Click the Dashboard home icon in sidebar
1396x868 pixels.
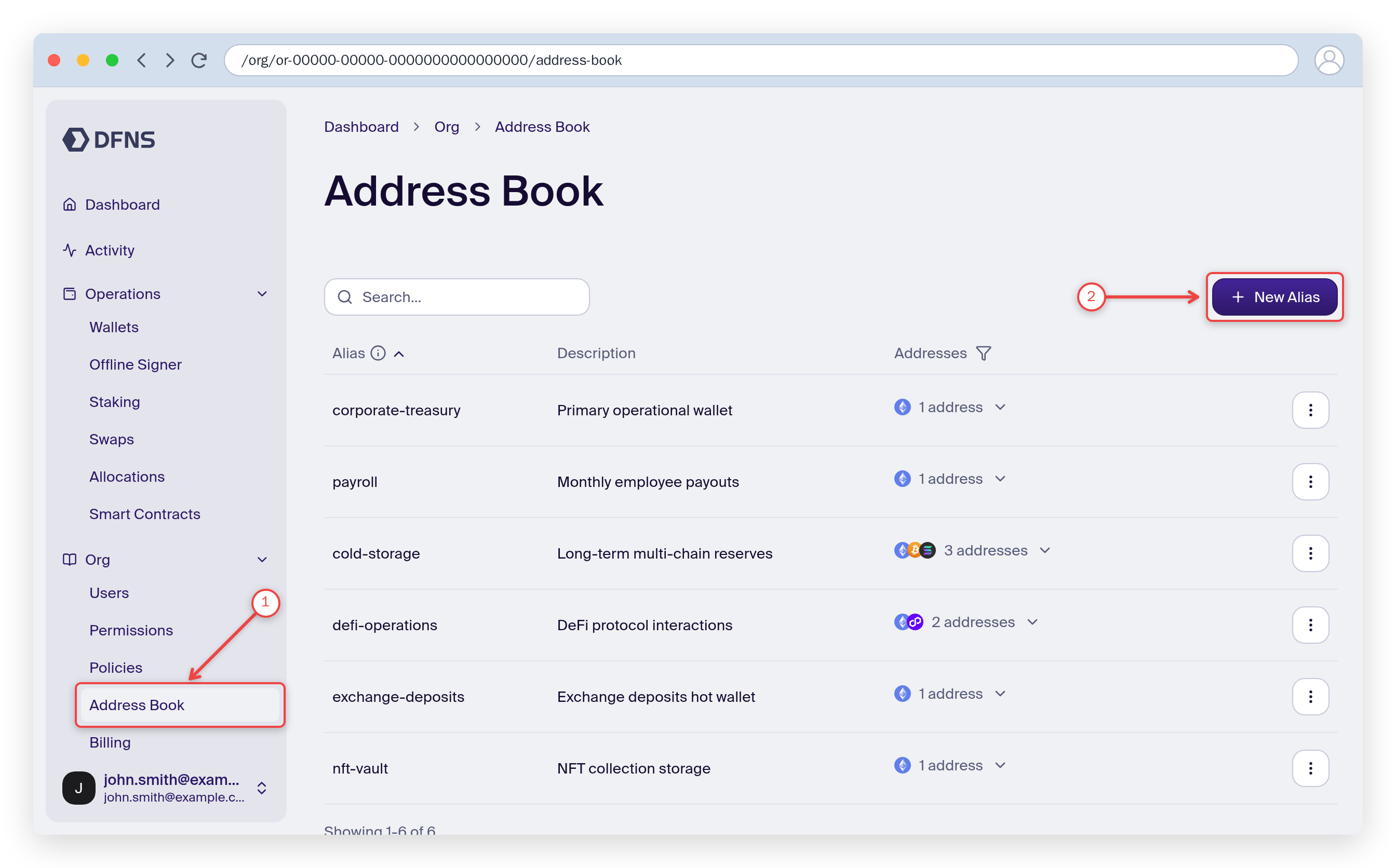tap(70, 205)
